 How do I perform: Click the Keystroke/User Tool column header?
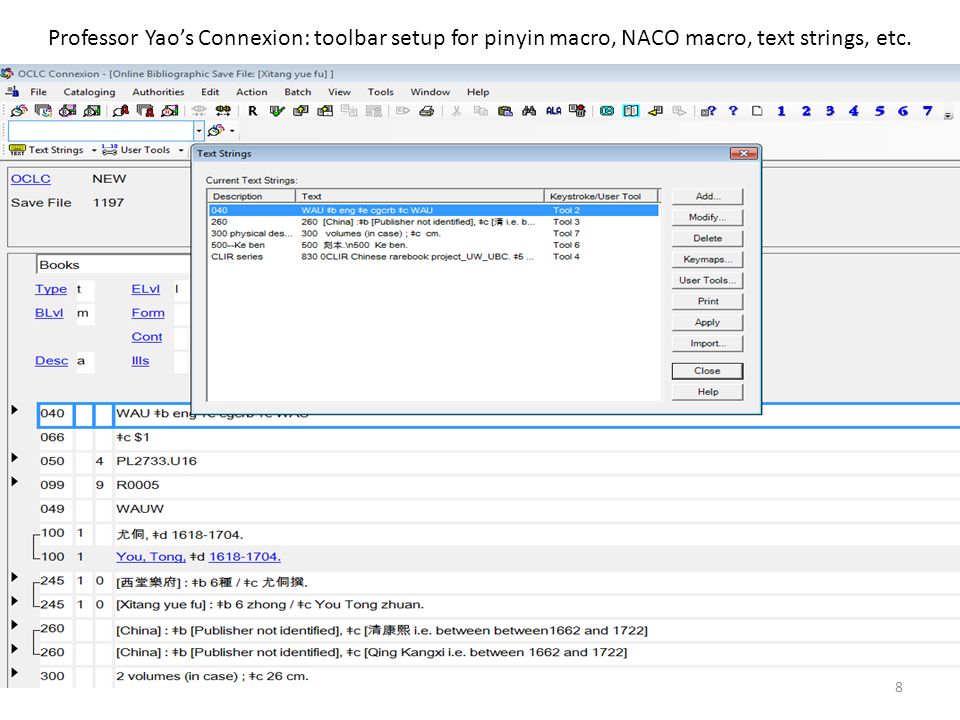point(601,196)
